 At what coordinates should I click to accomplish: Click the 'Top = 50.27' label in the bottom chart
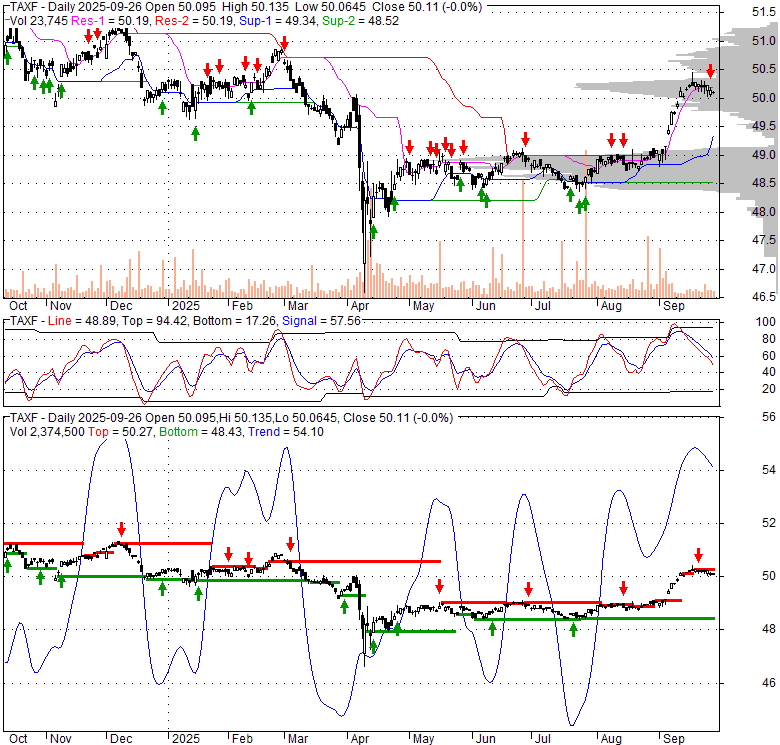121,432
